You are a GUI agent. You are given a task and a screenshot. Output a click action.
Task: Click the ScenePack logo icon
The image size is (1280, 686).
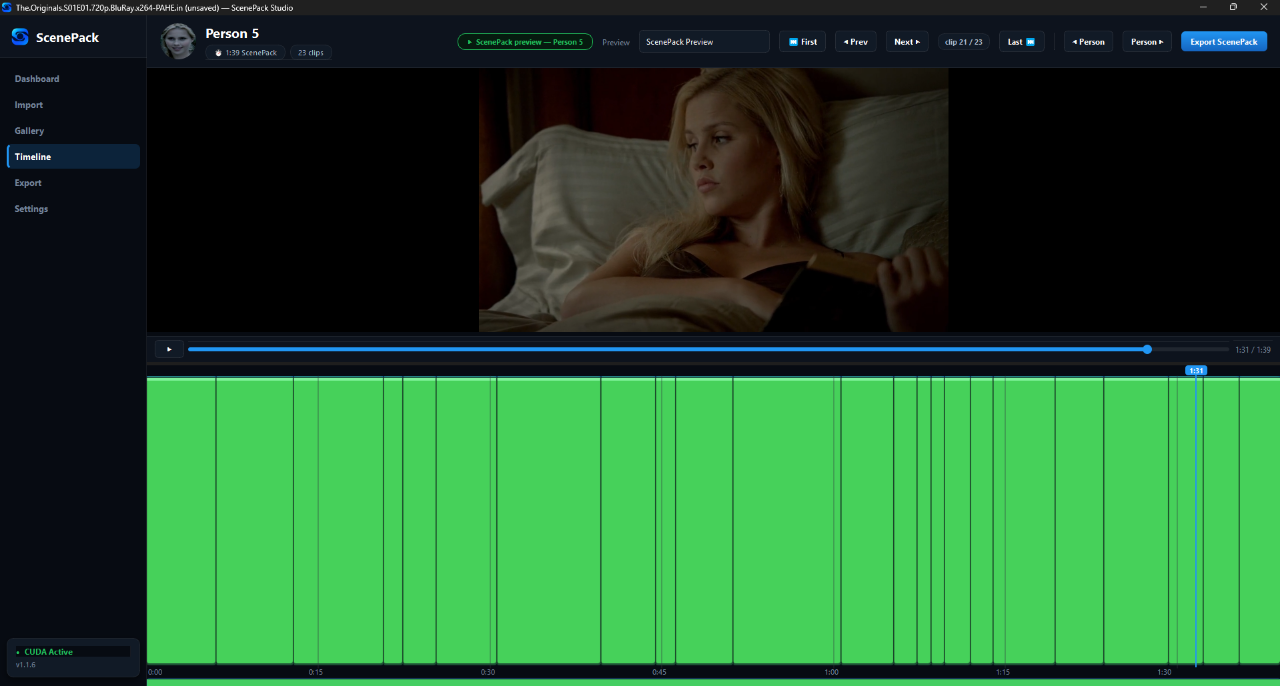tap(20, 37)
